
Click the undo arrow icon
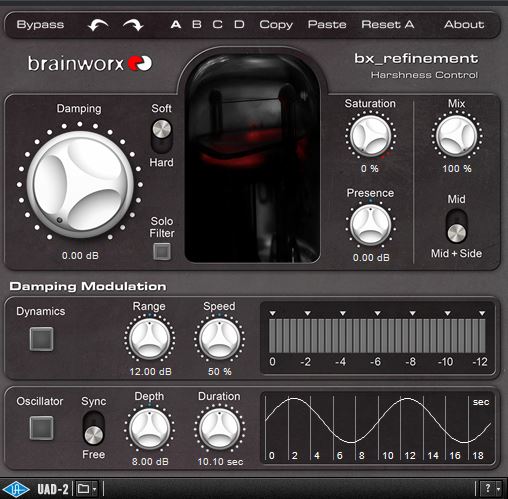[x=98, y=25]
